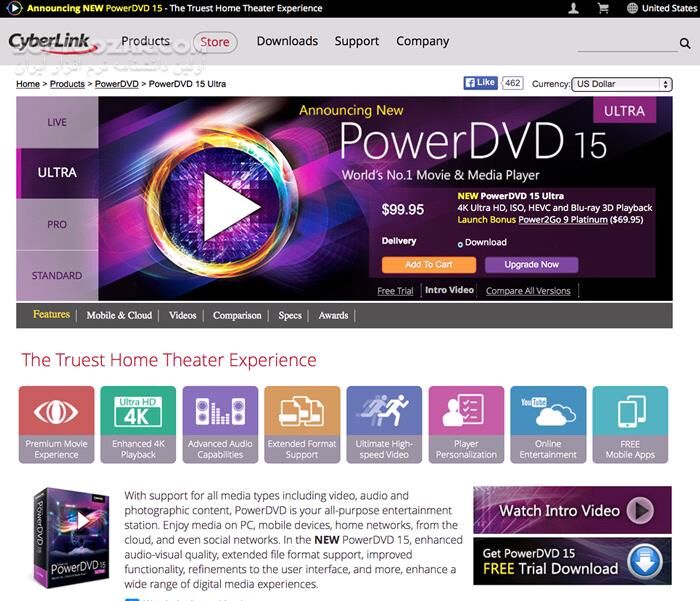Go to Products breadcrumb link
The image size is (700, 601).
tap(67, 84)
